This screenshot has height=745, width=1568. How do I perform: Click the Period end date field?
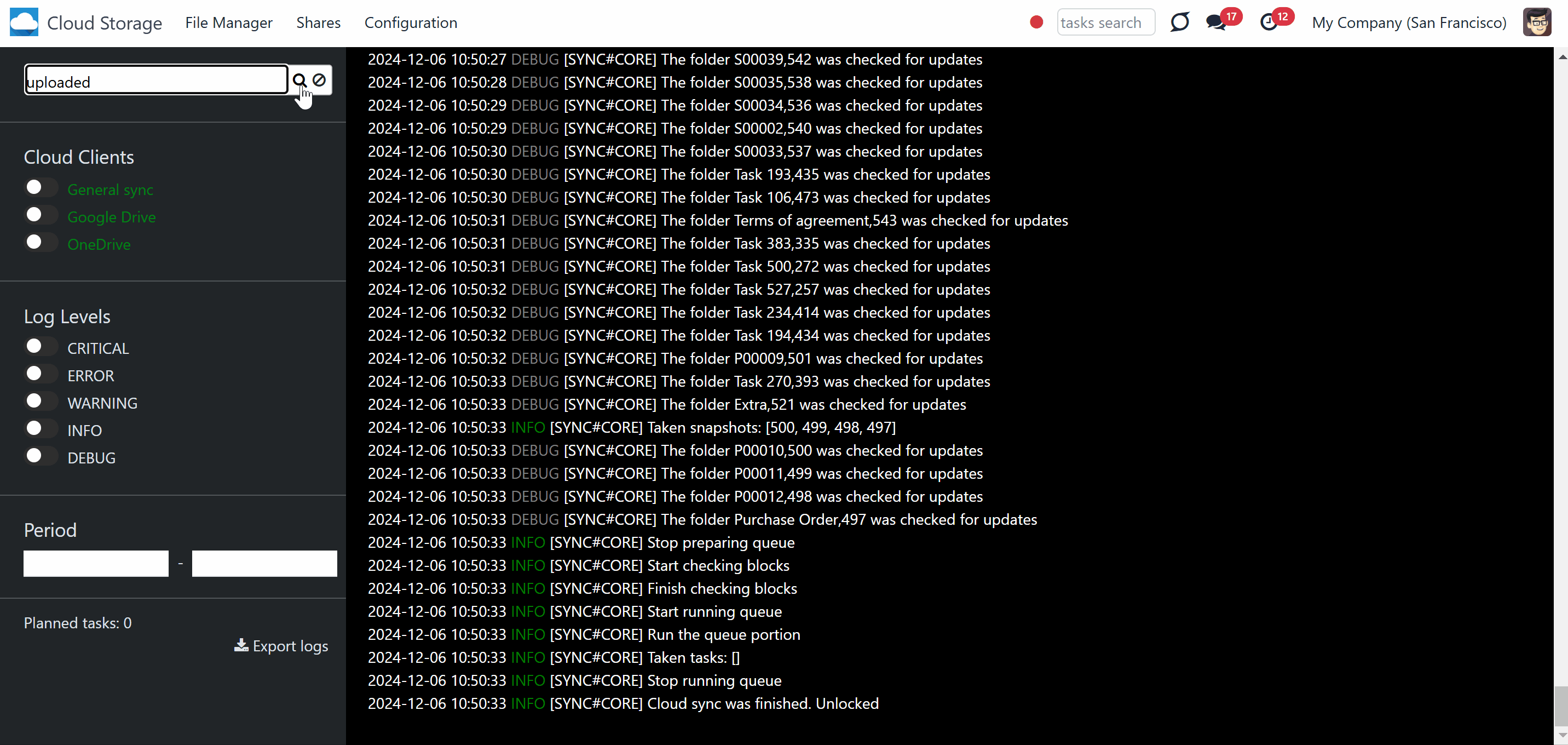pyautogui.click(x=264, y=564)
